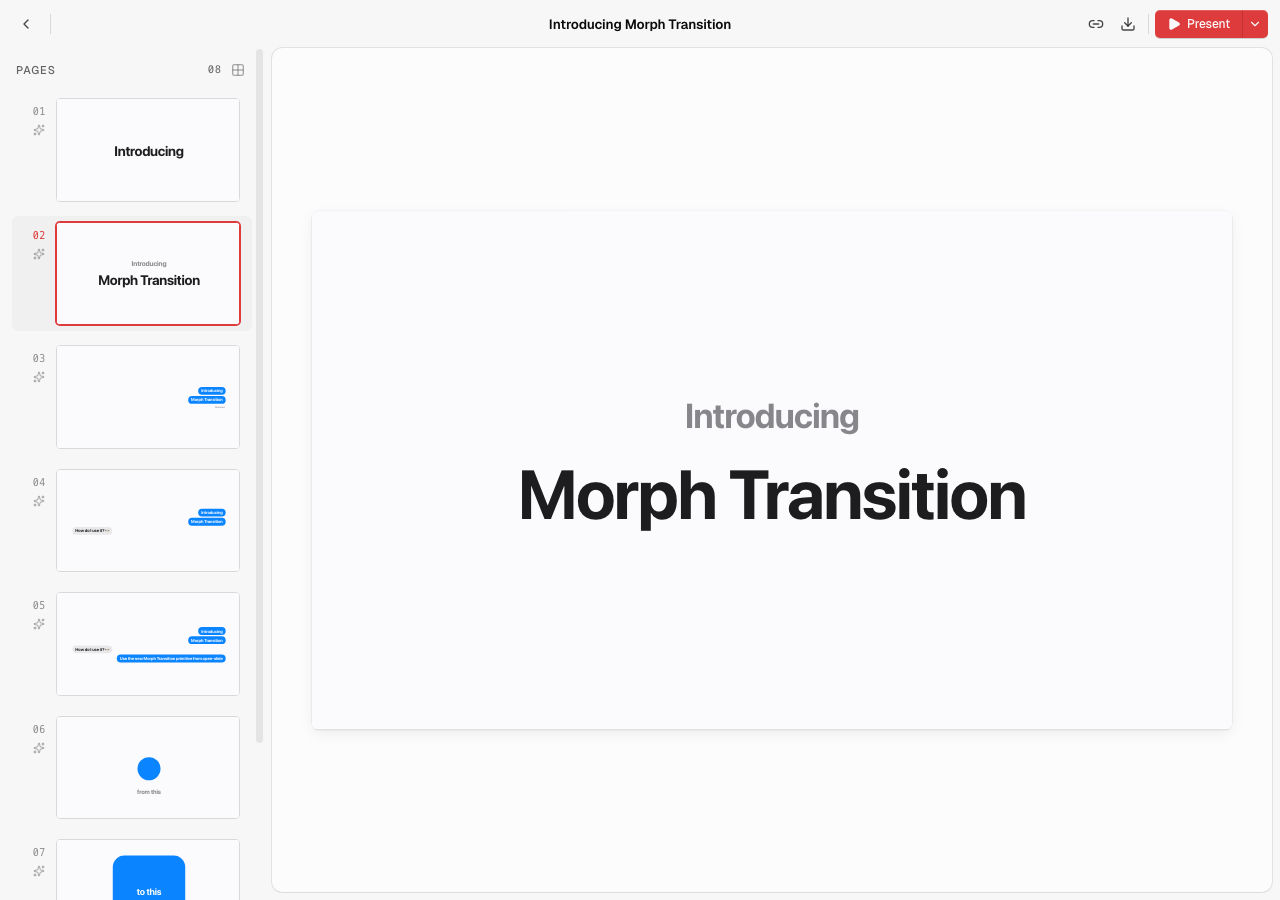The width and height of the screenshot is (1280, 900).
Task: Click the pages sidebar scrollbar
Action: coord(260,396)
